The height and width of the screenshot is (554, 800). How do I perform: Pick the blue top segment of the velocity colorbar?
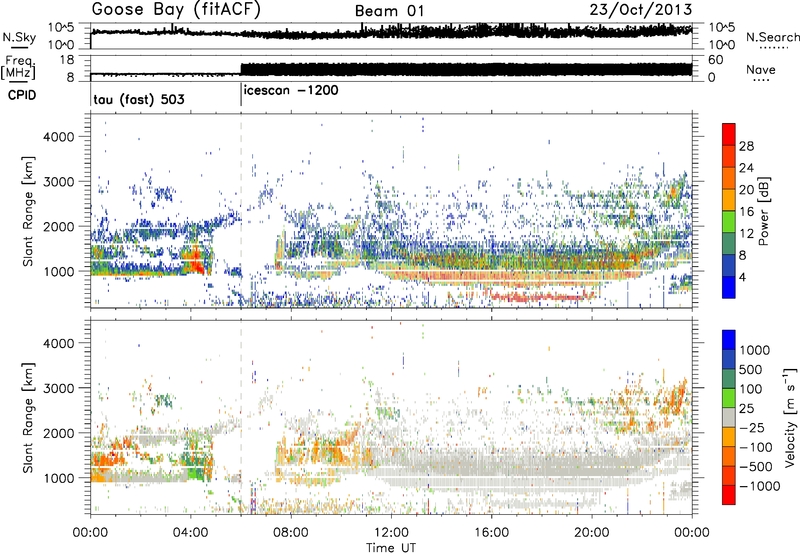(729, 340)
